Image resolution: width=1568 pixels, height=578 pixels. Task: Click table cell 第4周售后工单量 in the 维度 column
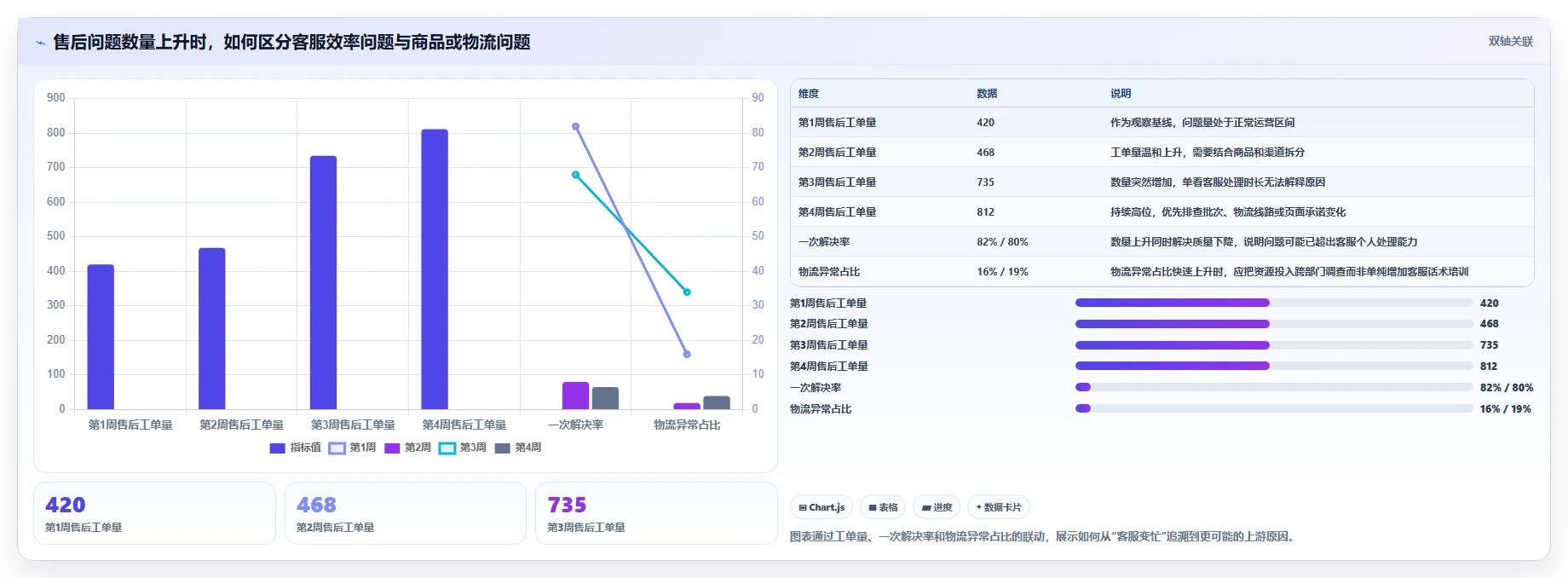click(x=837, y=212)
